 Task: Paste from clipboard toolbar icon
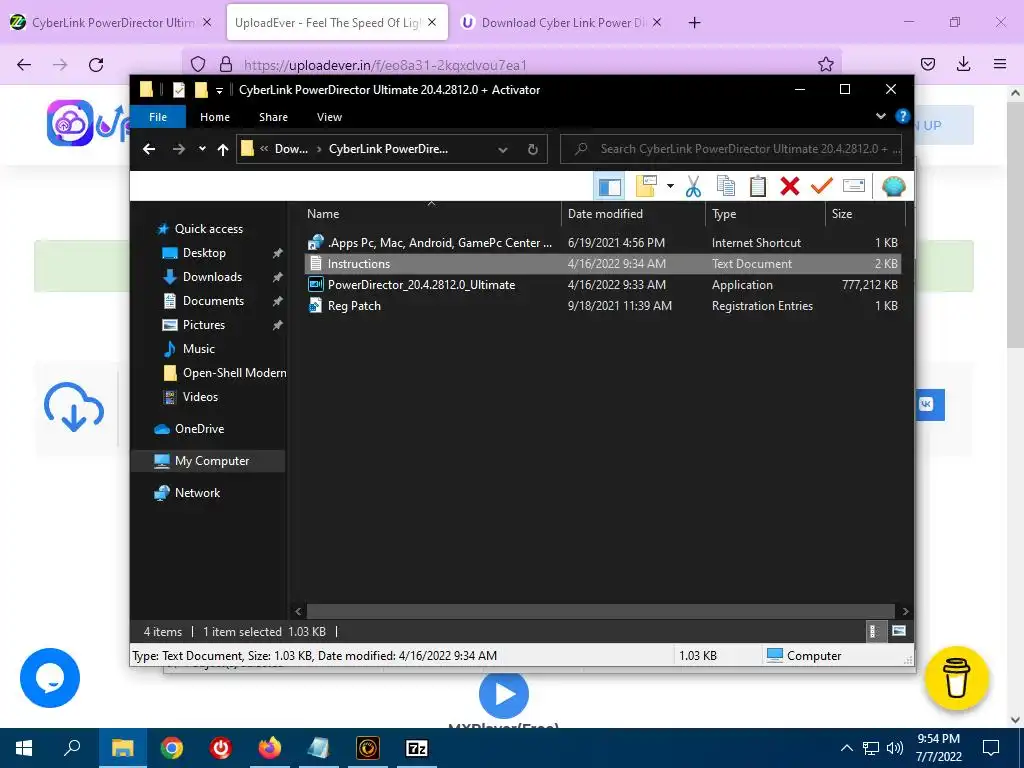[758, 187]
